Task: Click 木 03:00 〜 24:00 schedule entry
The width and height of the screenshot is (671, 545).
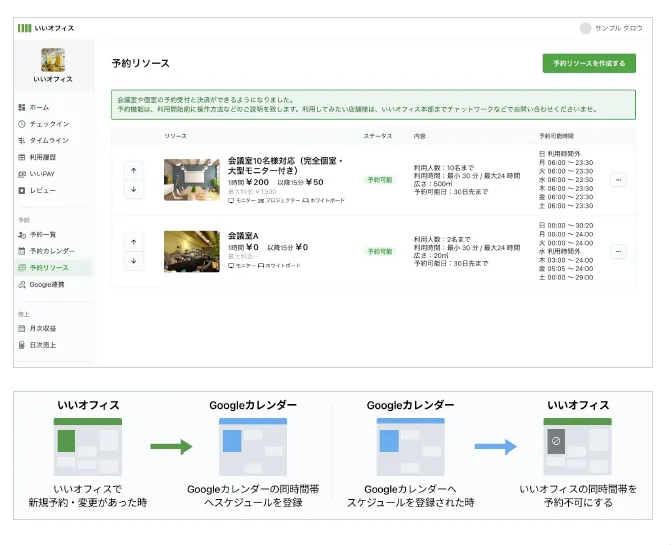Action: (x=566, y=260)
